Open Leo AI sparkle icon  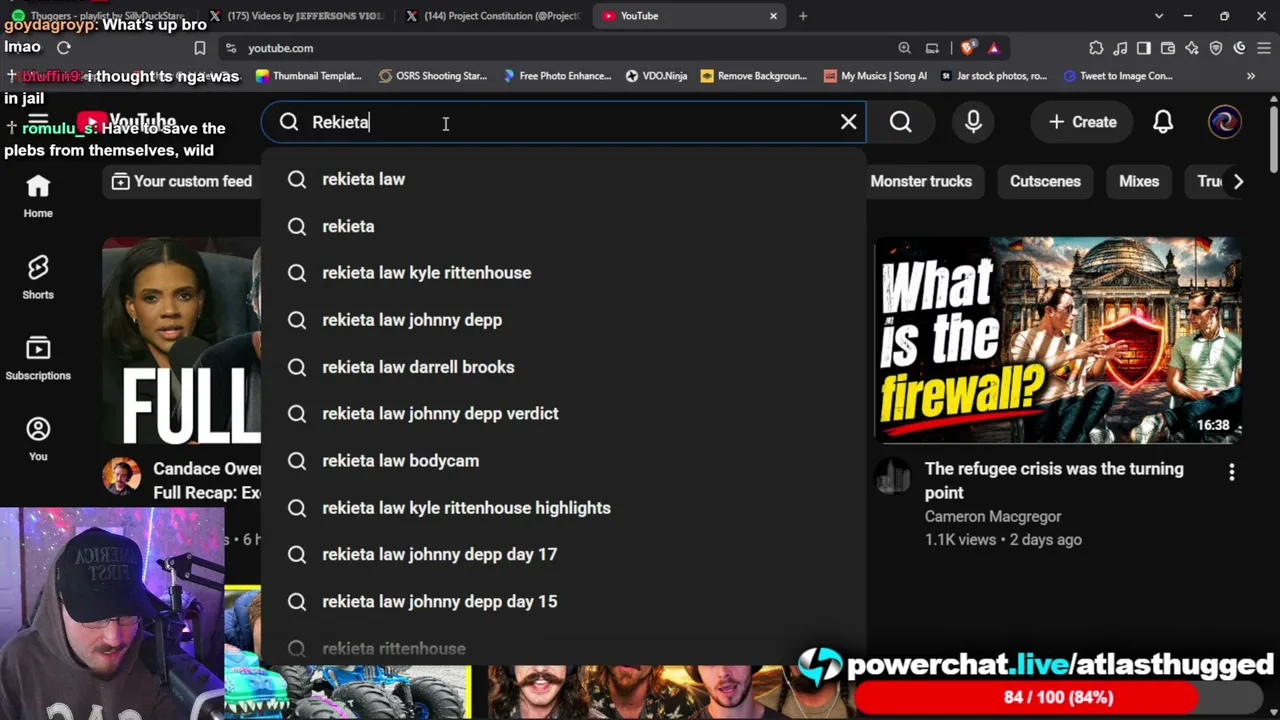pyautogui.click(x=1192, y=48)
